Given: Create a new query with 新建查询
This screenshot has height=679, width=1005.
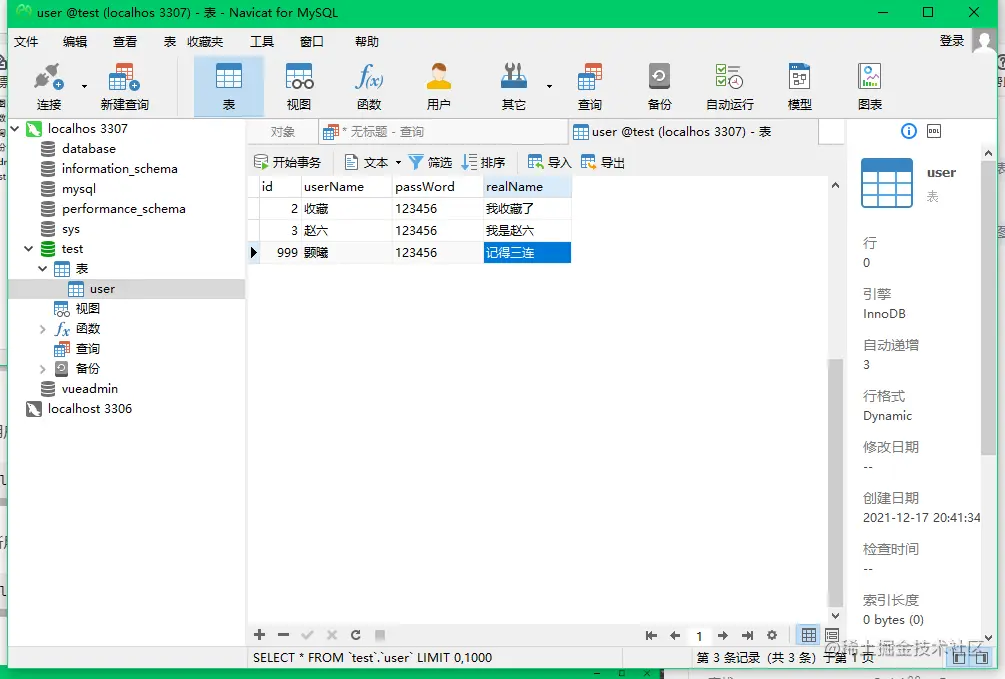Looking at the screenshot, I should point(124,87).
